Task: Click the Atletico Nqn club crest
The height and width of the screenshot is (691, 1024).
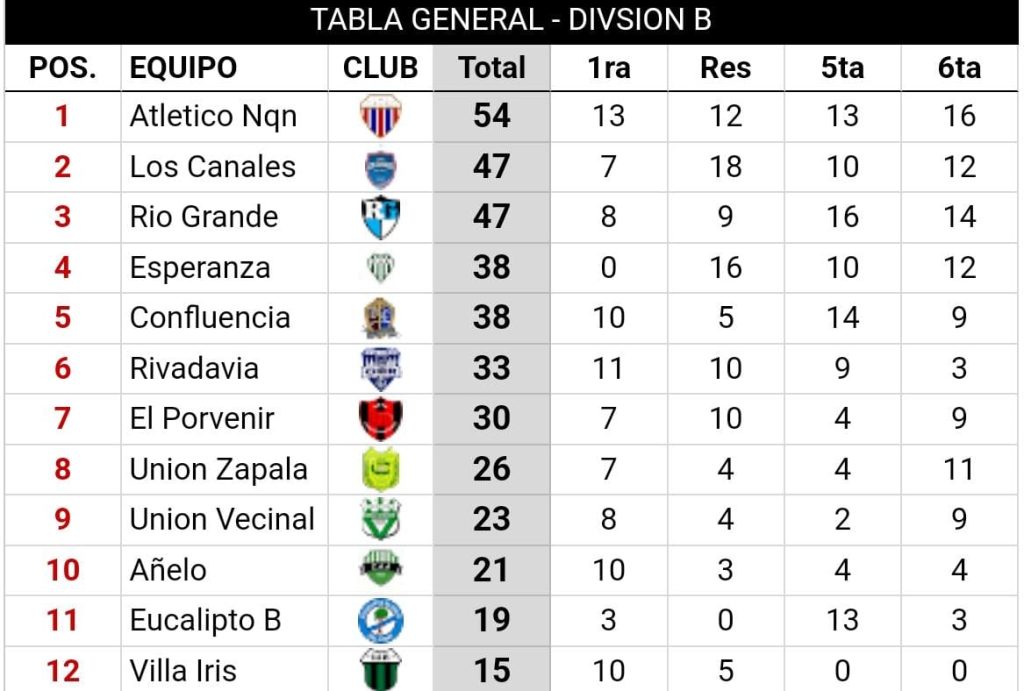Action: click(x=380, y=117)
